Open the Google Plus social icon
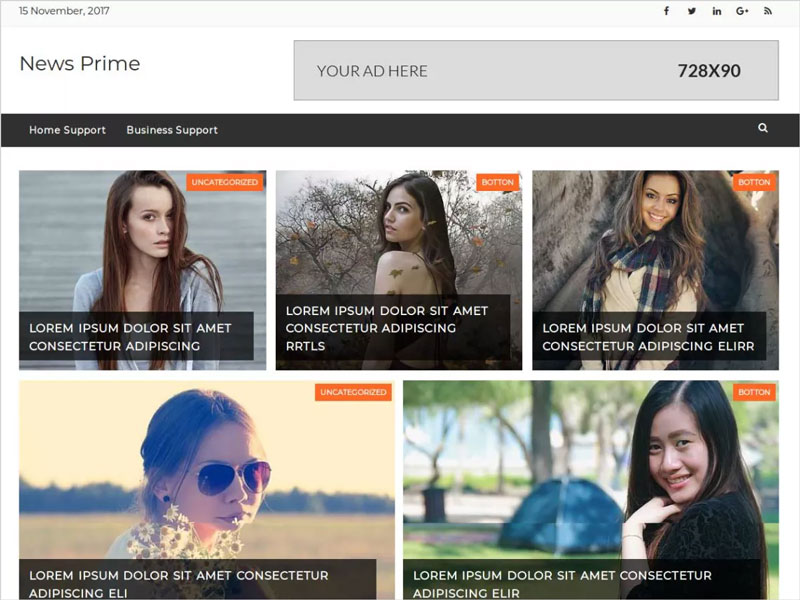800x600 pixels. click(x=742, y=11)
